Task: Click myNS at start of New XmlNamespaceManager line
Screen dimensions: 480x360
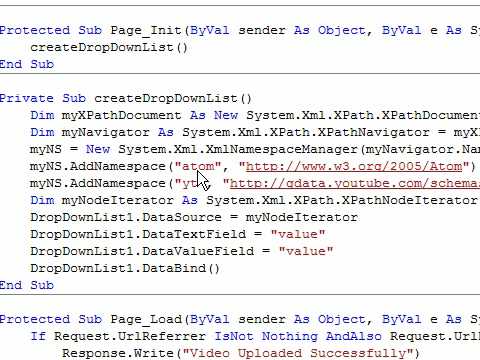Action: pos(46,149)
